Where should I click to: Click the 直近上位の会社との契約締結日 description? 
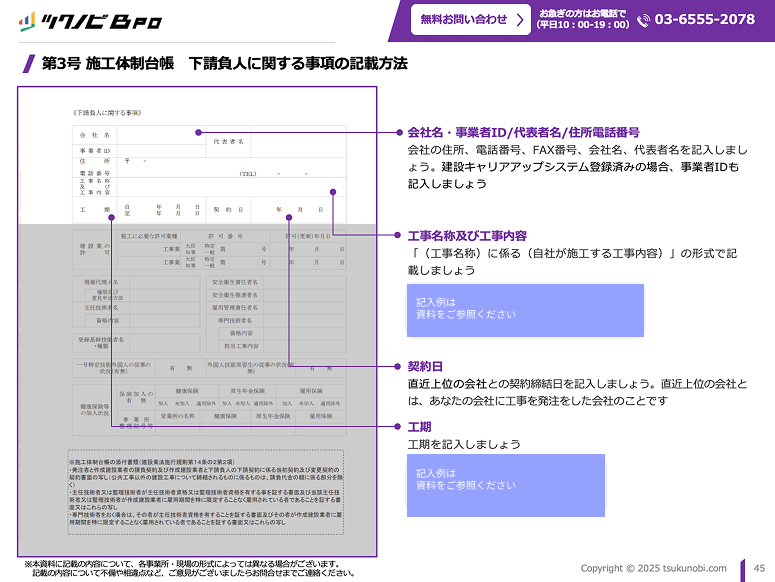coord(577,392)
